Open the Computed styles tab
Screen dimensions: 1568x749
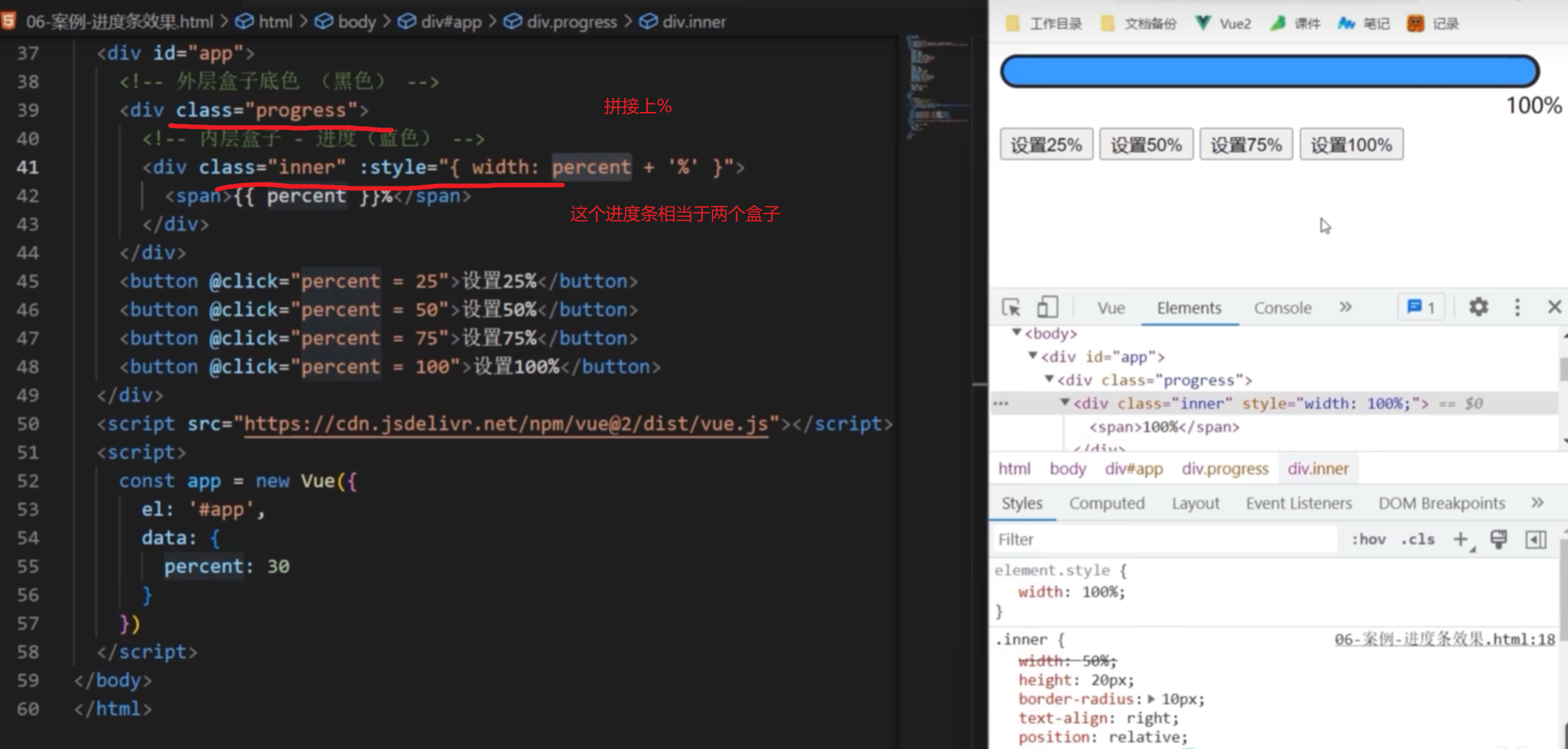1106,504
